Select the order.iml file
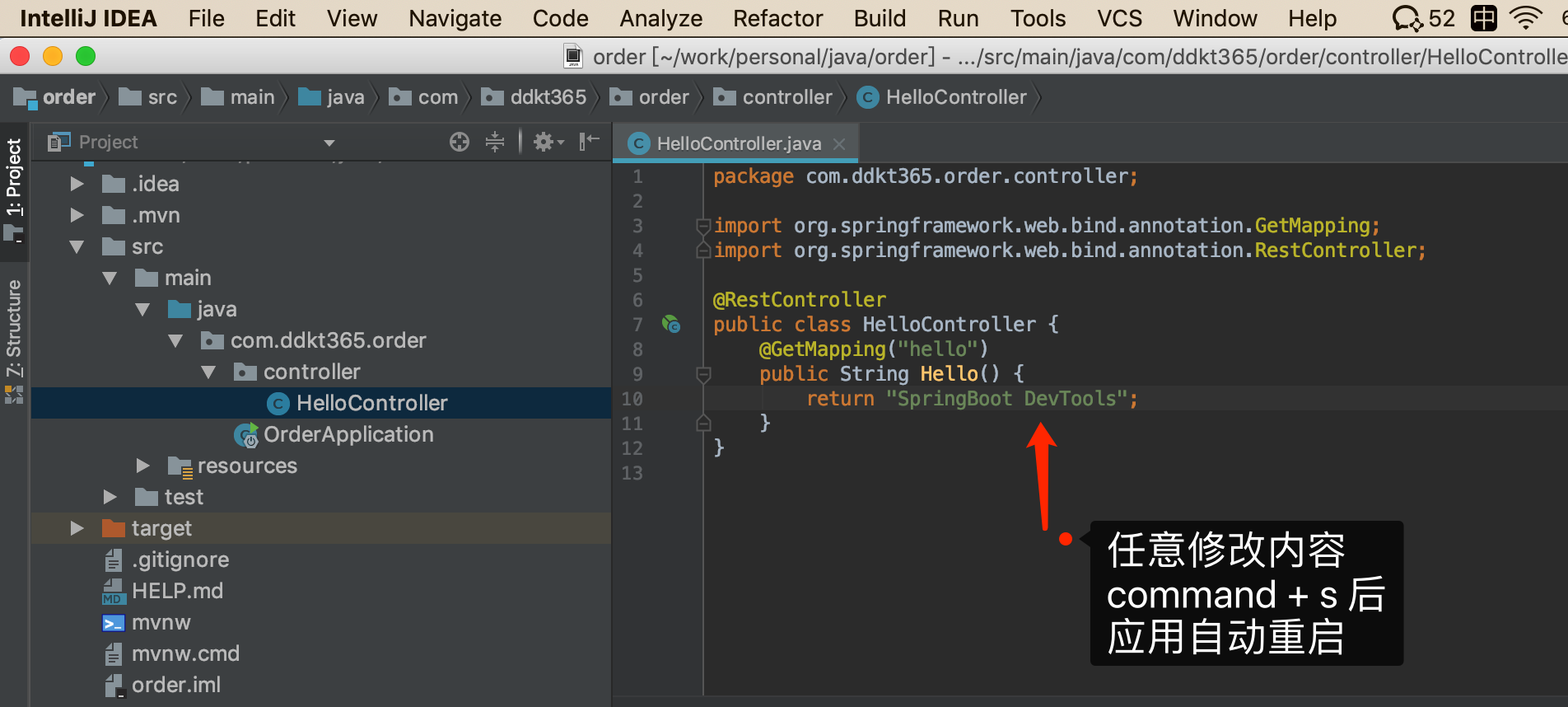Screen dimensions: 1568x707 [175, 685]
